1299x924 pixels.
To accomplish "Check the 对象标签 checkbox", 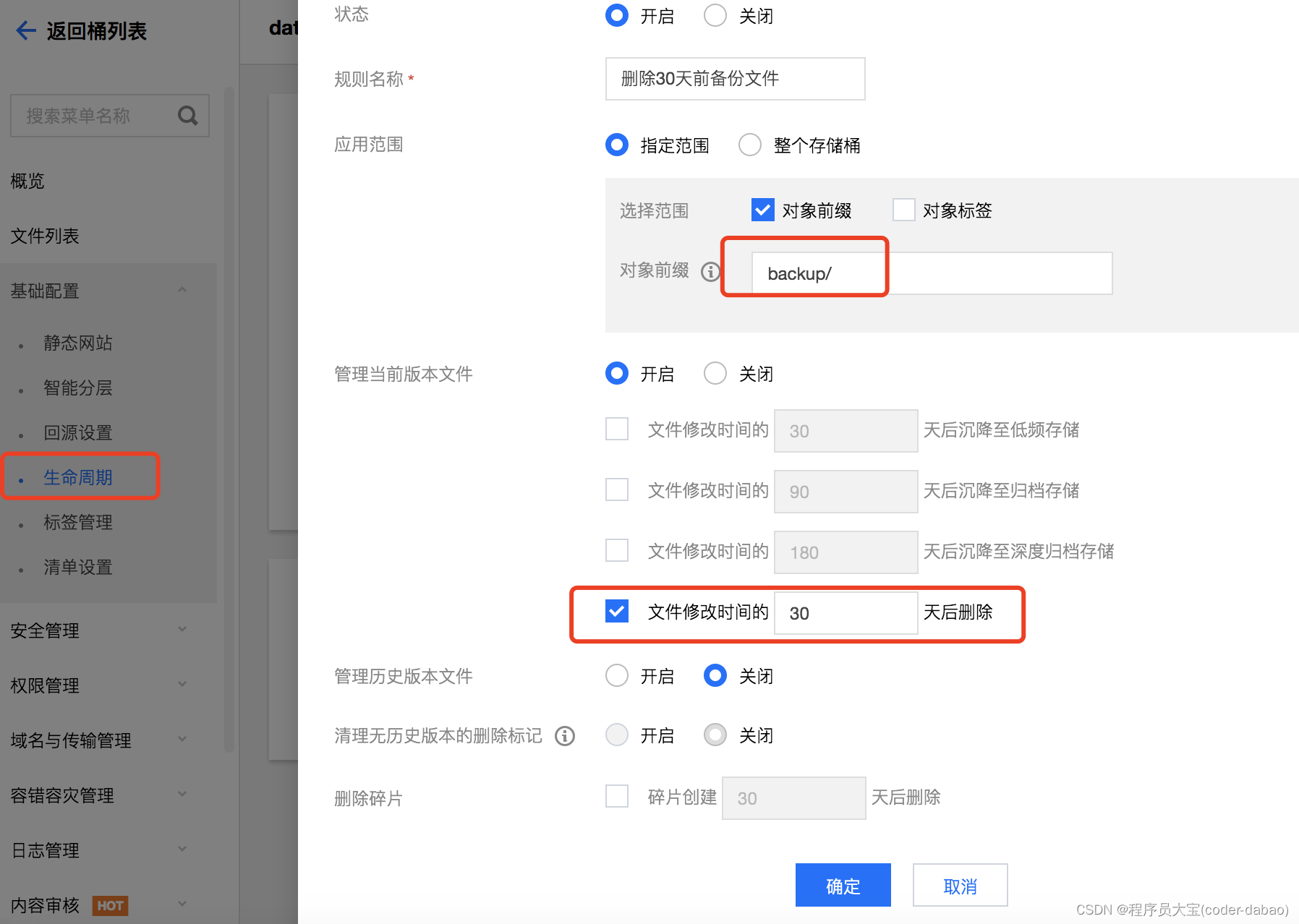I will (x=904, y=210).
